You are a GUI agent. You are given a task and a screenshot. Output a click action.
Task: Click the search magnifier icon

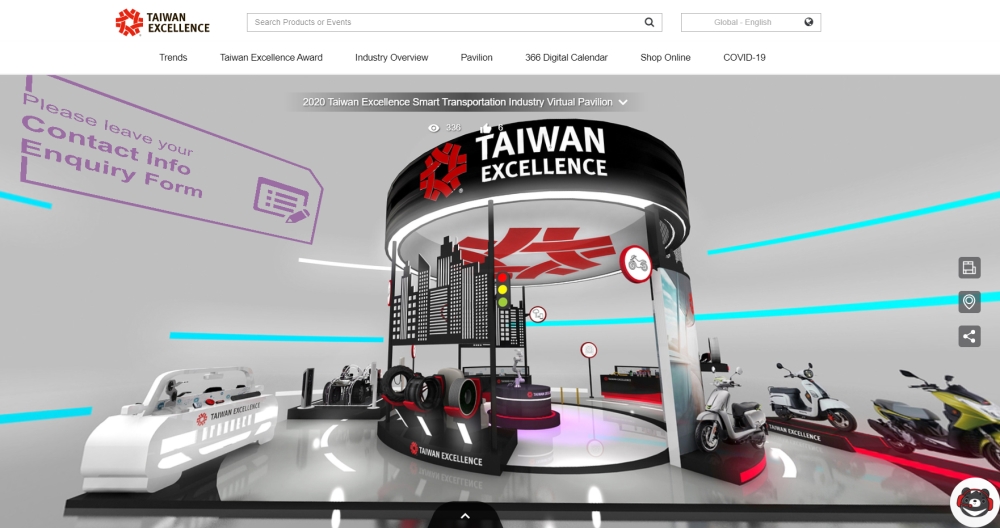coord(649,22)
